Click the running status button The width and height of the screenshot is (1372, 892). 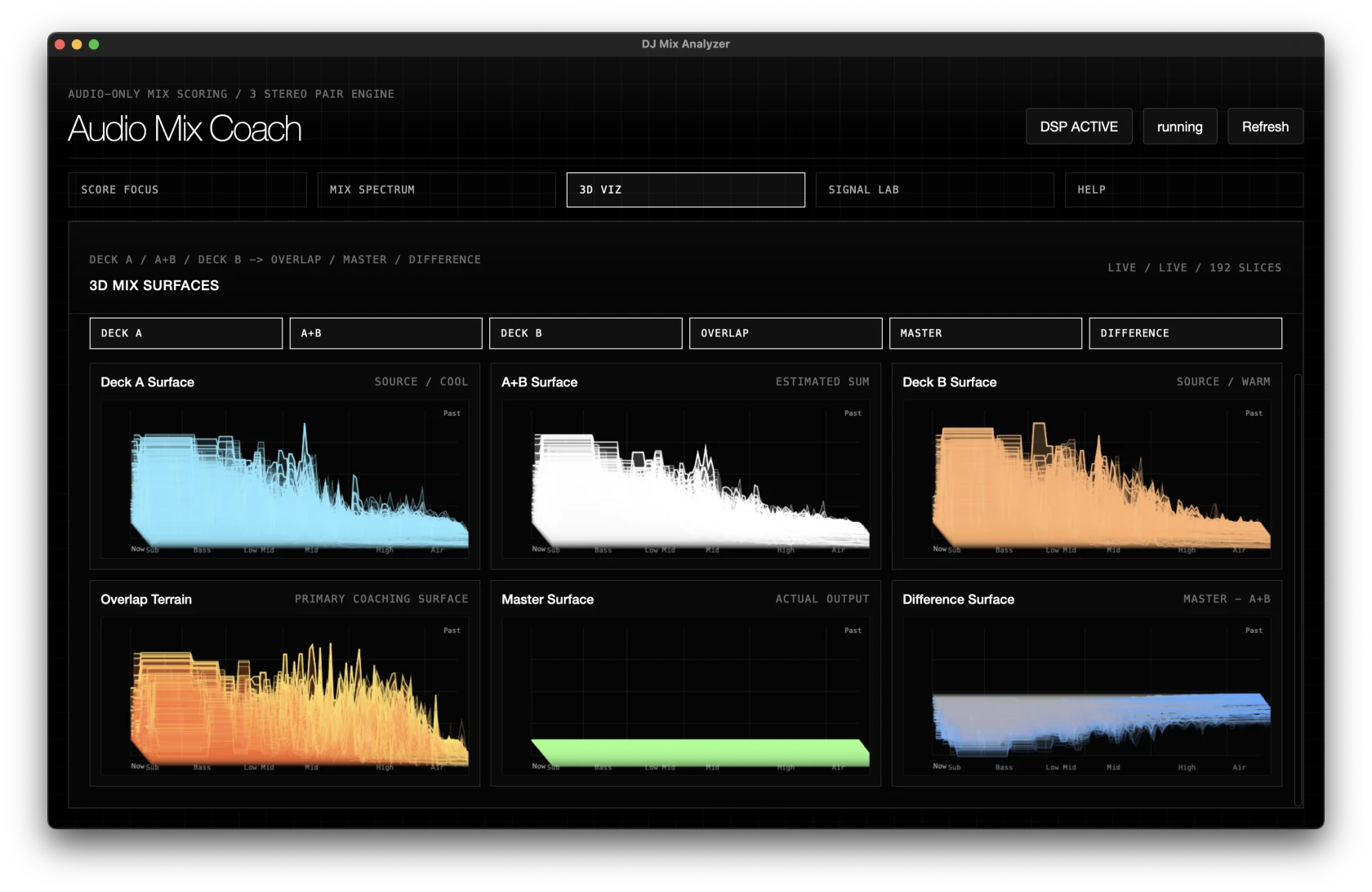(x=1179, y=126)
